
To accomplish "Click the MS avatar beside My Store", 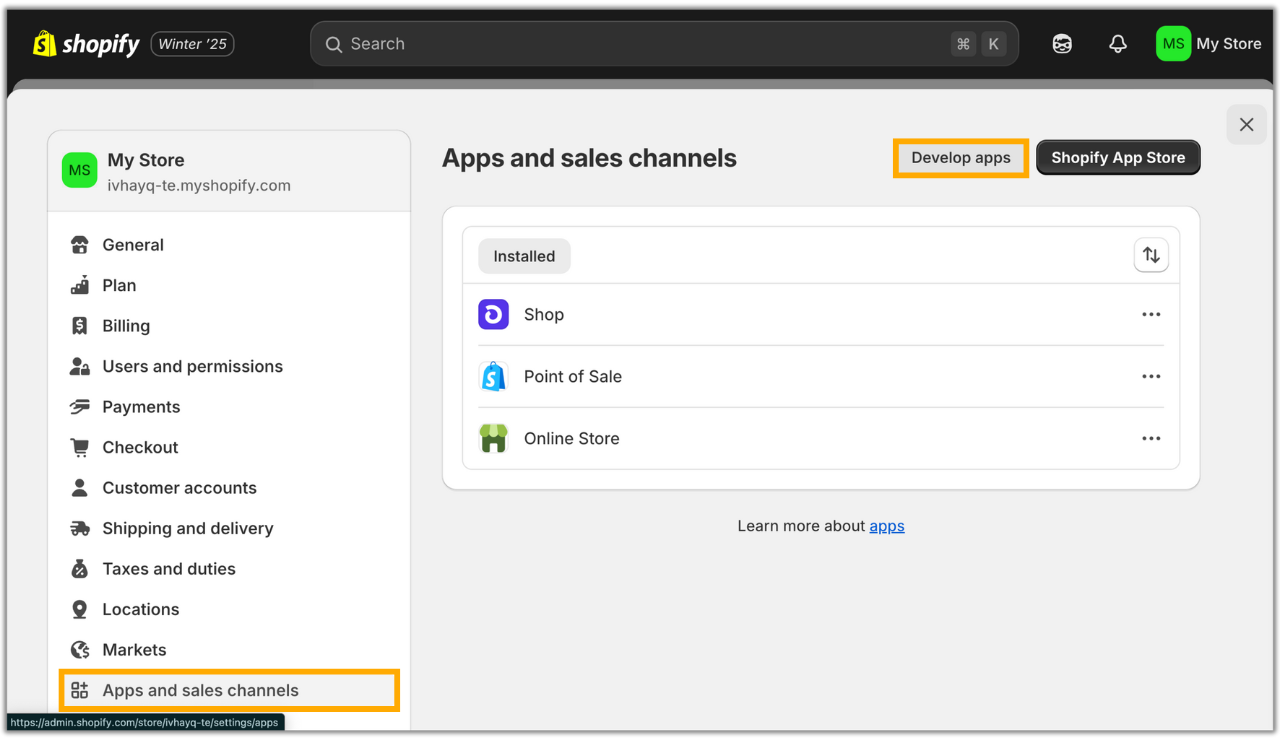I will [x=1173, y=44].
